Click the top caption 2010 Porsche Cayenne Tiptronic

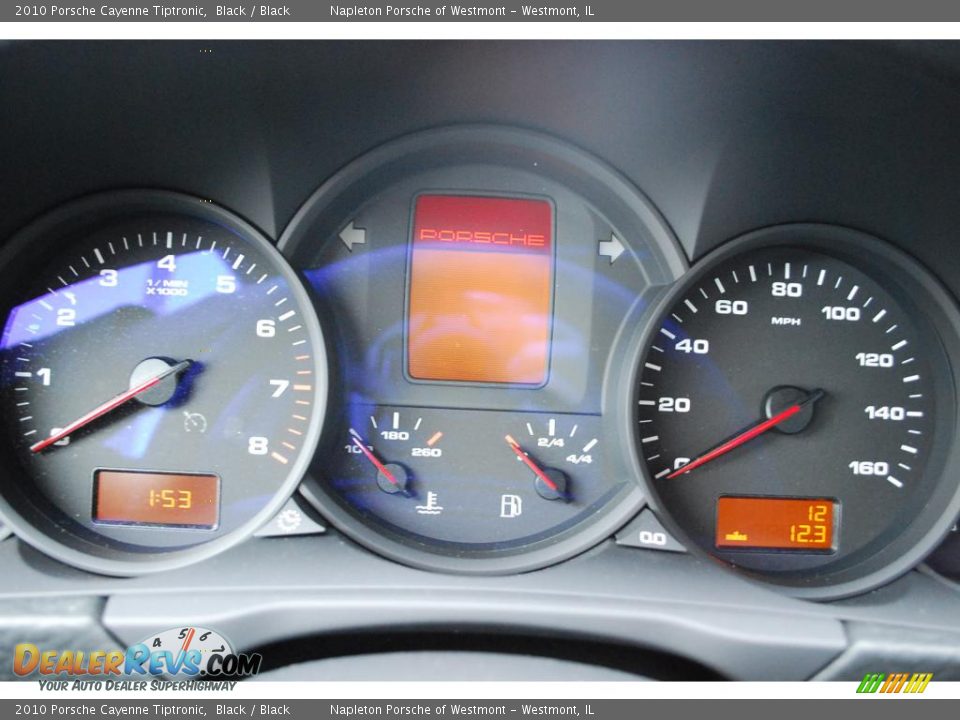(110, 10)
